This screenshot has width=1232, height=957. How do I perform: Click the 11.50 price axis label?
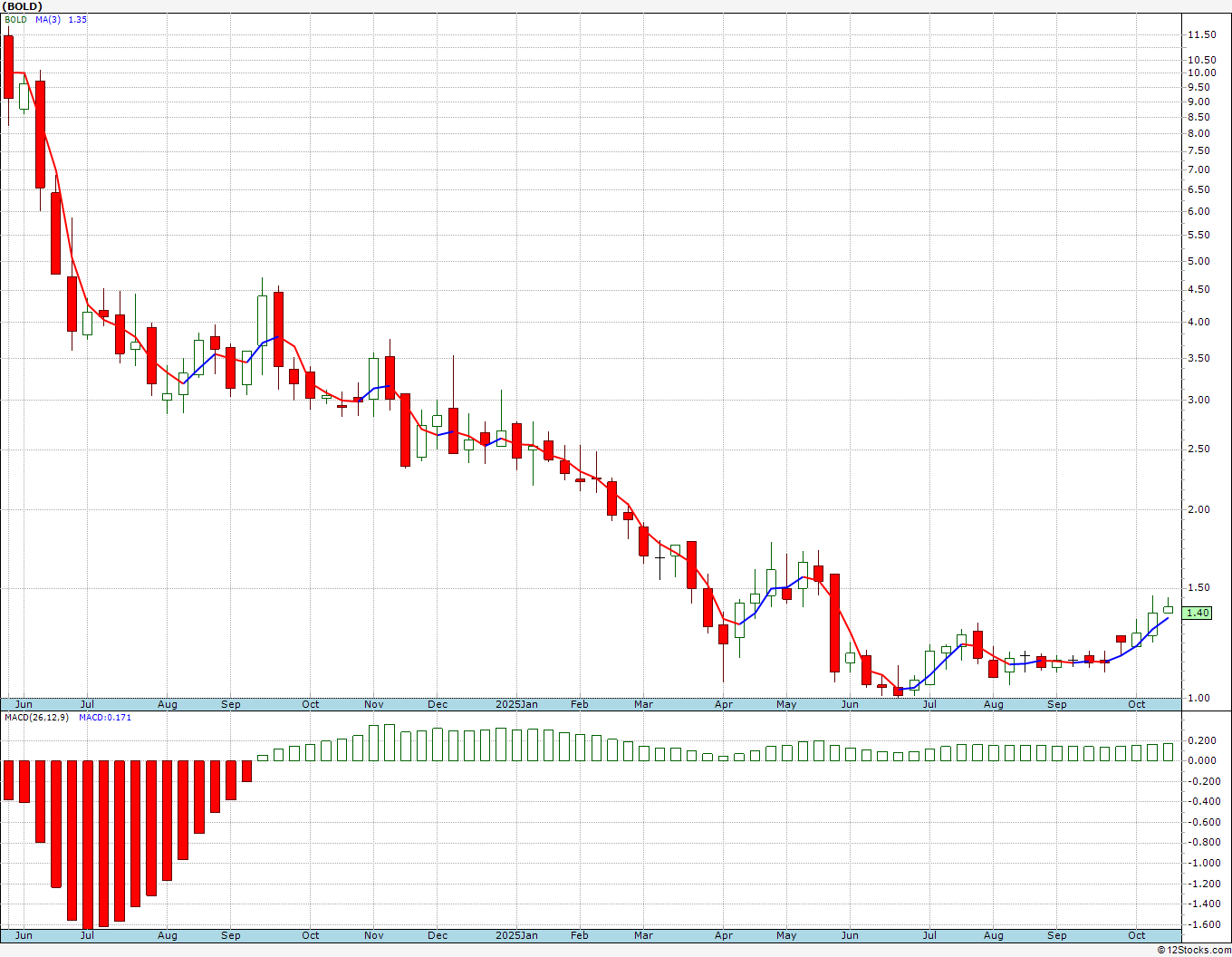click(1201, 34)
